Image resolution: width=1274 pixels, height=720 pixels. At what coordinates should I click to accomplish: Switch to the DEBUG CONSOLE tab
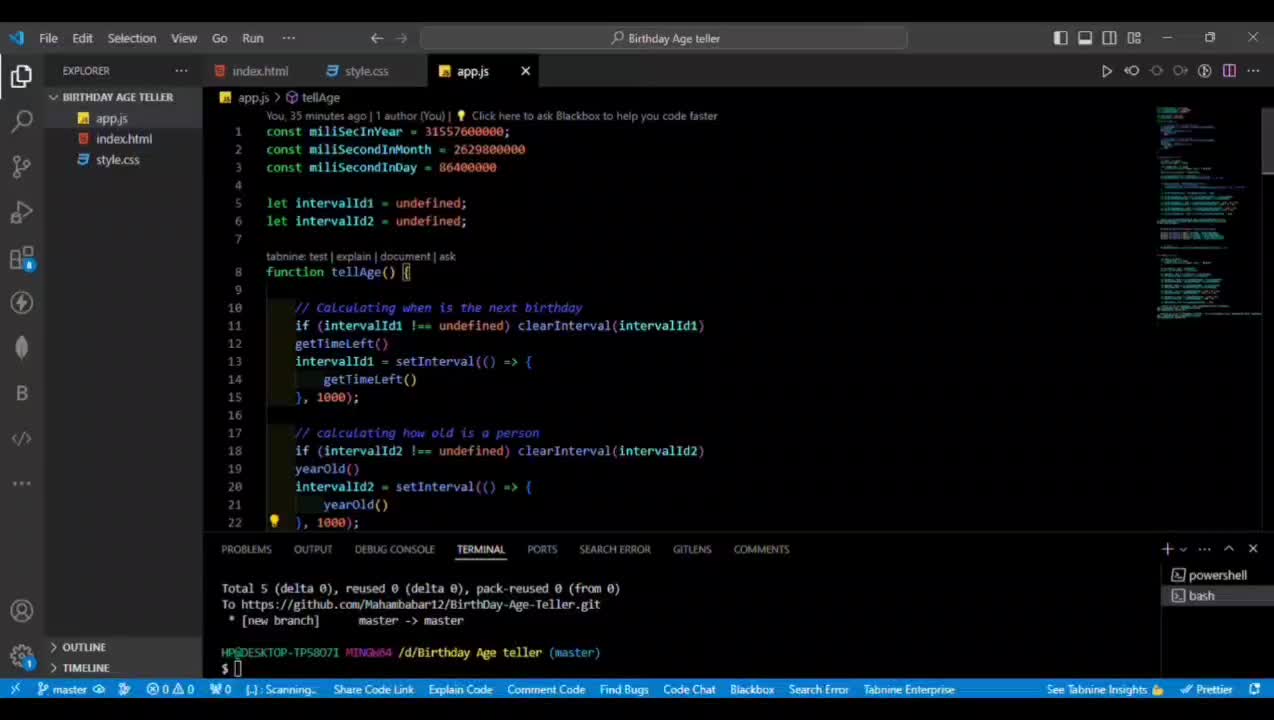[x=394, y=549]
